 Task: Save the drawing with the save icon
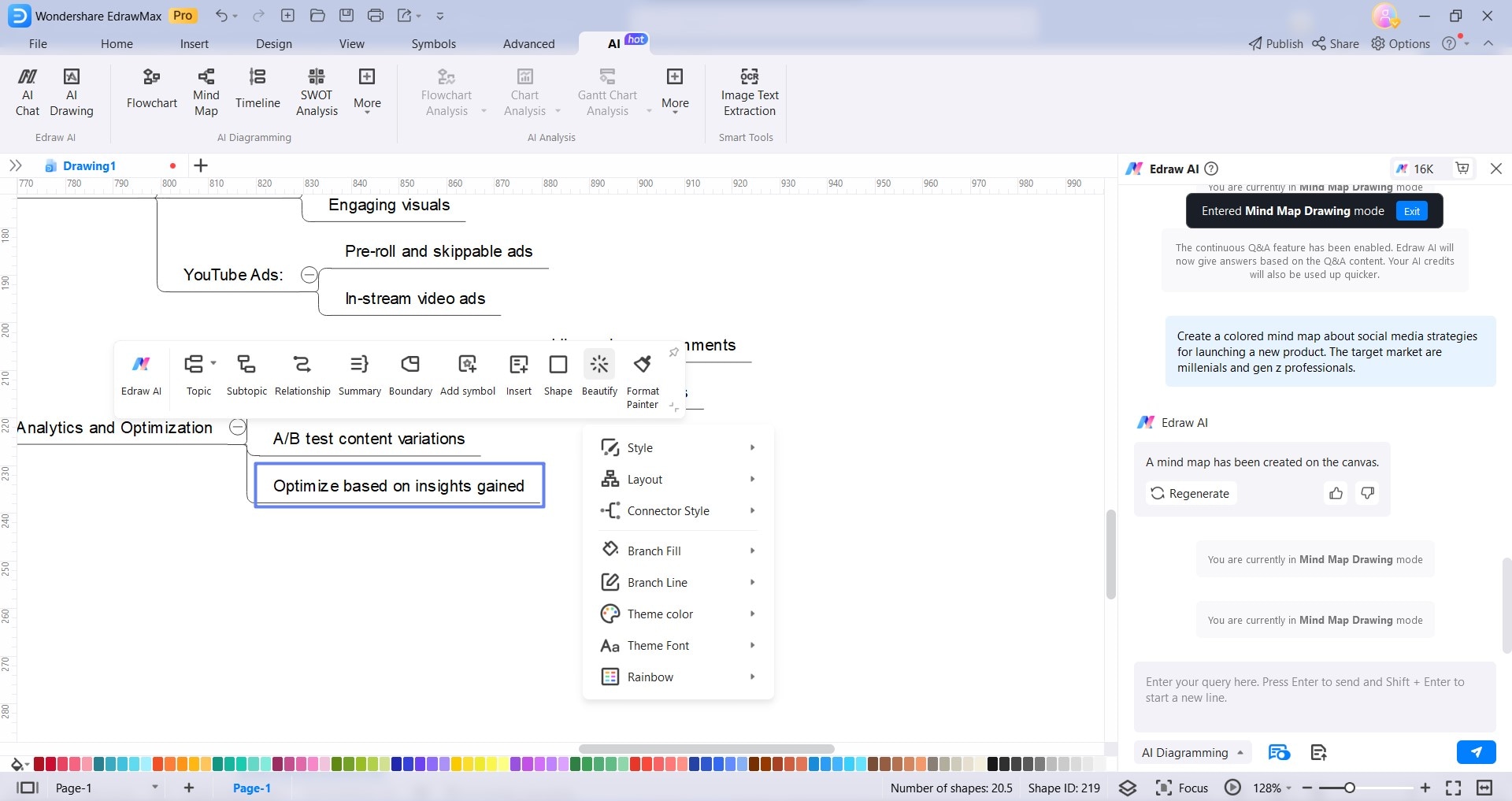[x=346, y=16]
